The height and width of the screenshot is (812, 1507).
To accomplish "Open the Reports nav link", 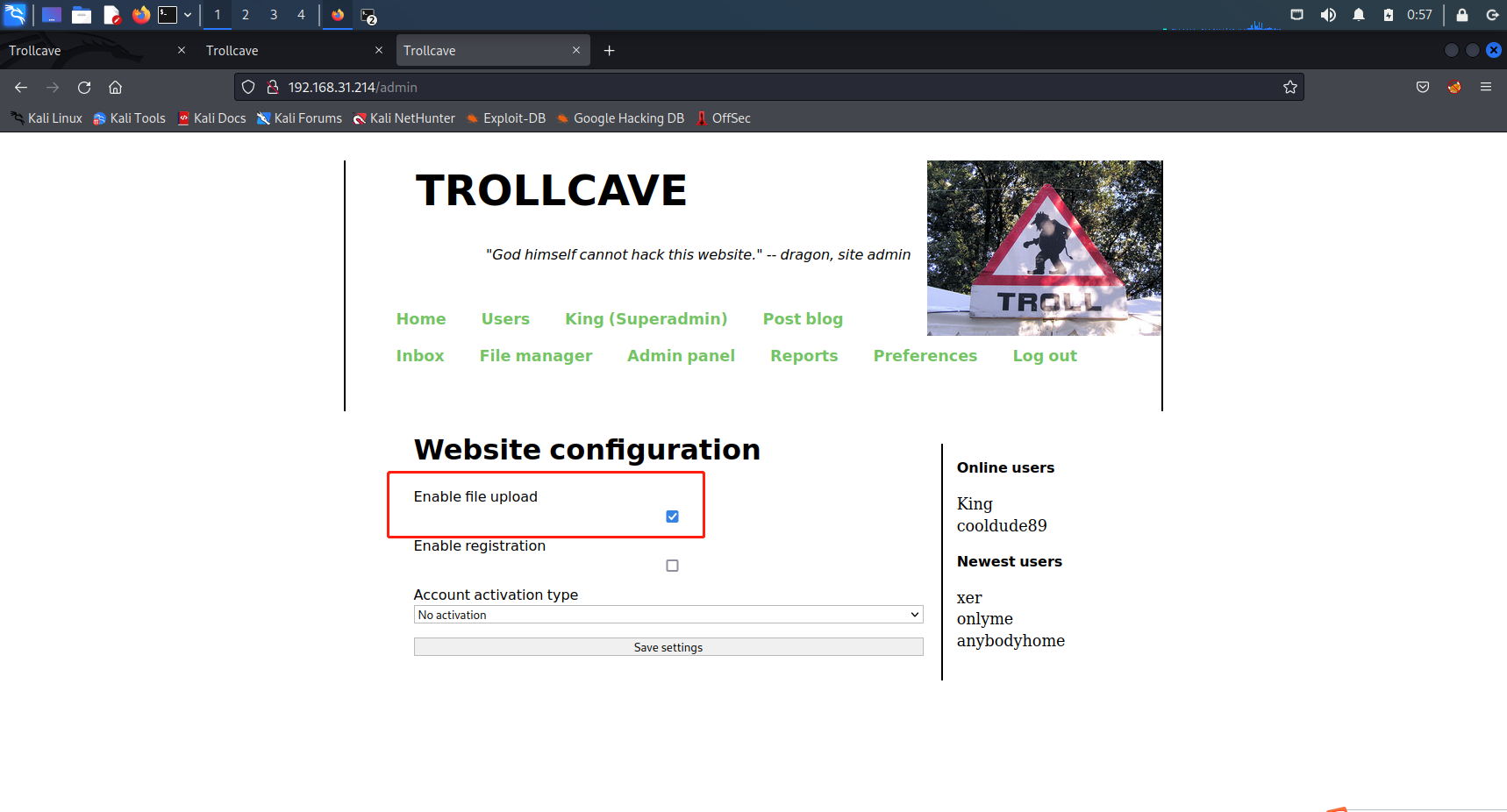I will pos(804,356).
